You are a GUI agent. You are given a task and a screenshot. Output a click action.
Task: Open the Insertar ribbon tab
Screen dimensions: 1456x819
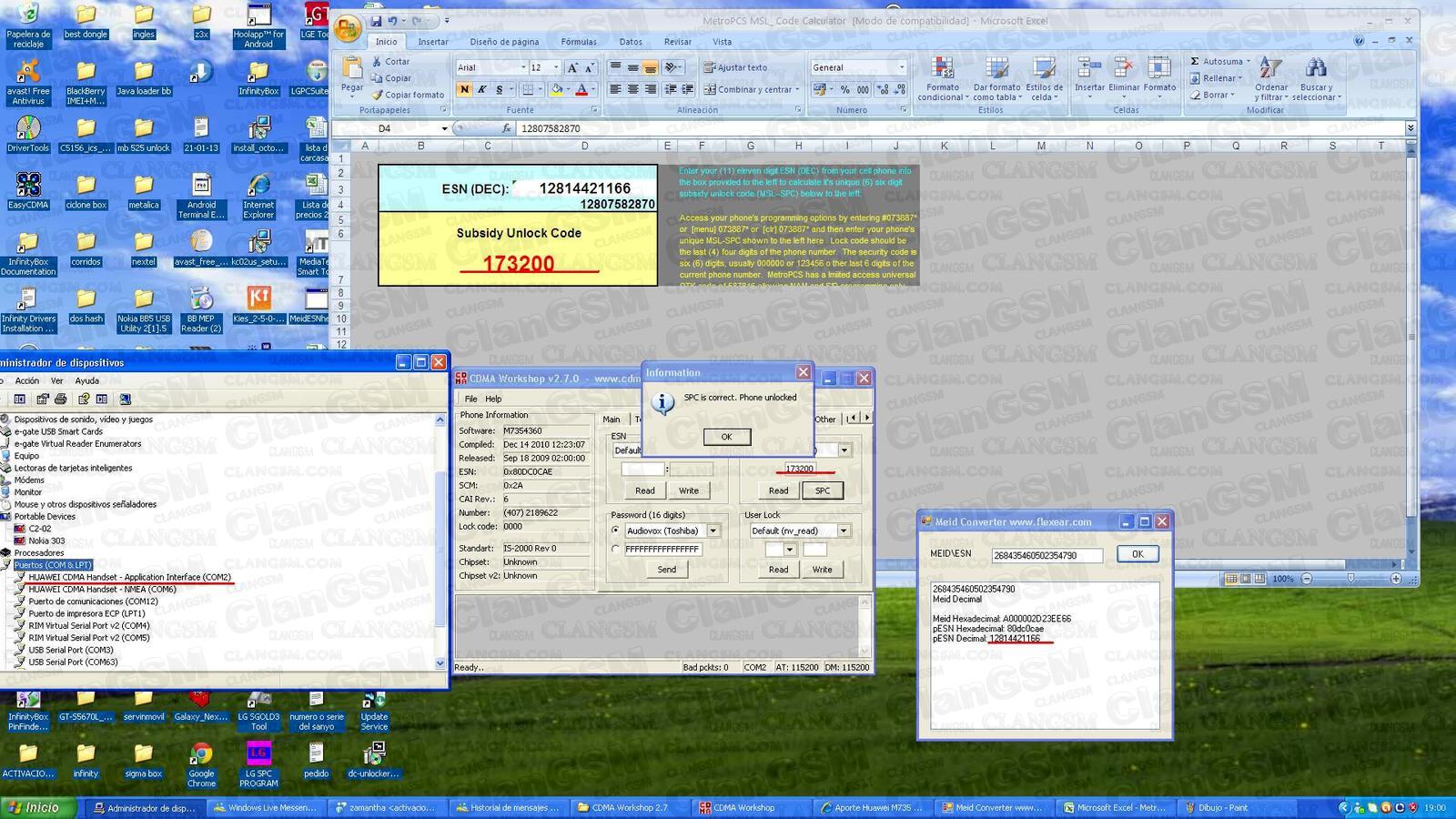tap(433, 42)
